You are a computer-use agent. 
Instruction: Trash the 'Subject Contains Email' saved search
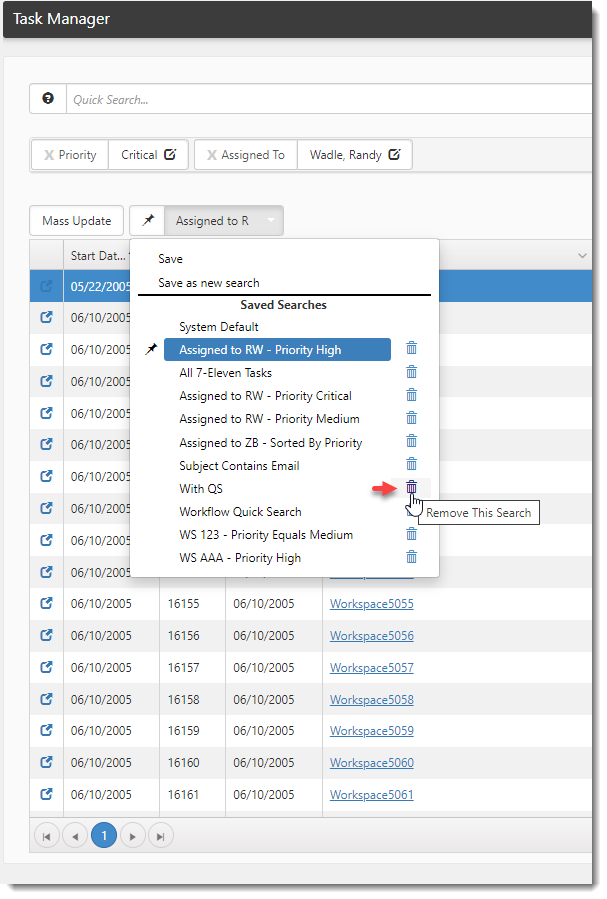[x=411, y=464]
